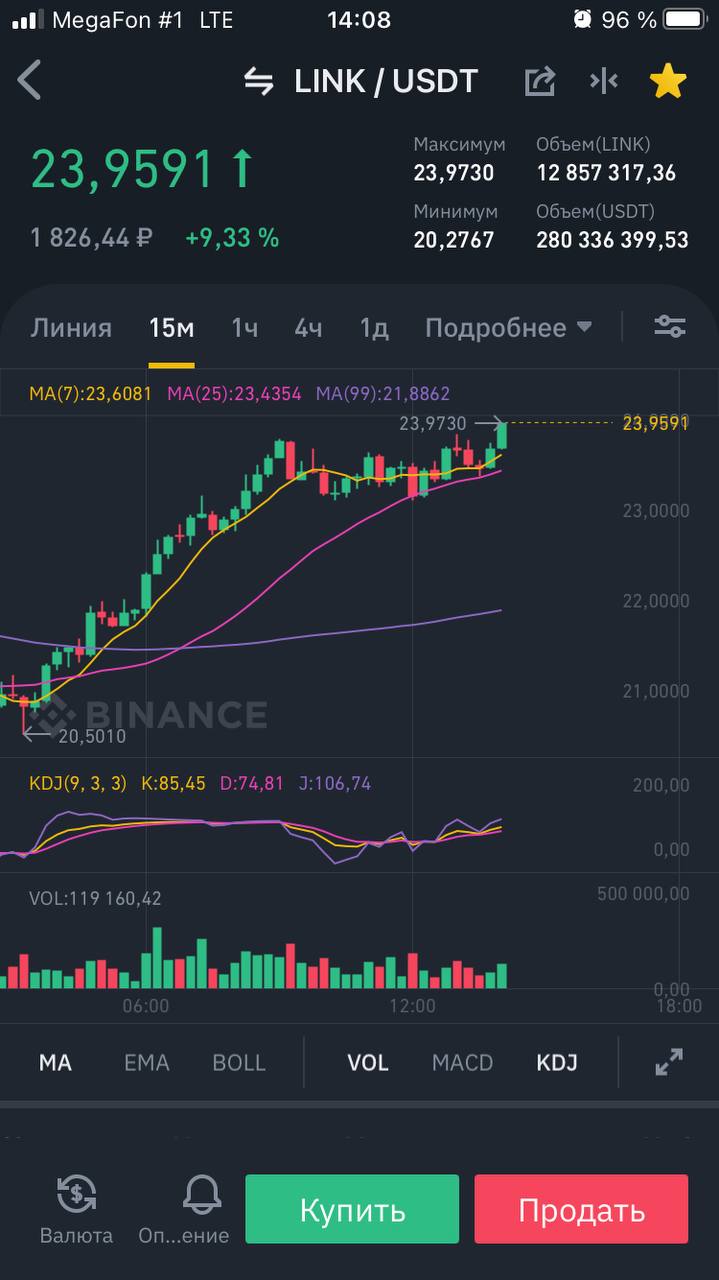719x1280 pixels.
Task: Tap the MA(25):23,4354 label
Action: [x=234, y=394]
